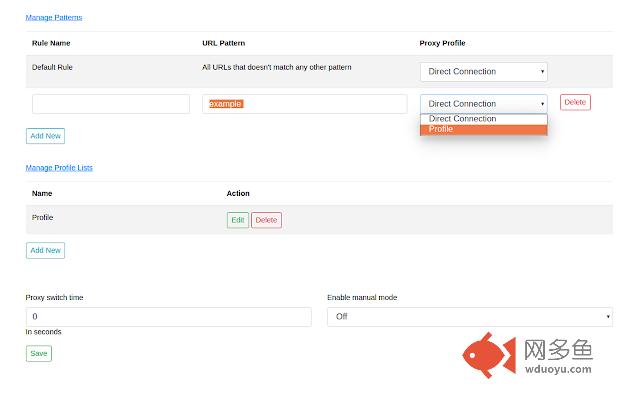Click the 'Profile' name in the profile list row
640x400 pixels.
point(43,217)
